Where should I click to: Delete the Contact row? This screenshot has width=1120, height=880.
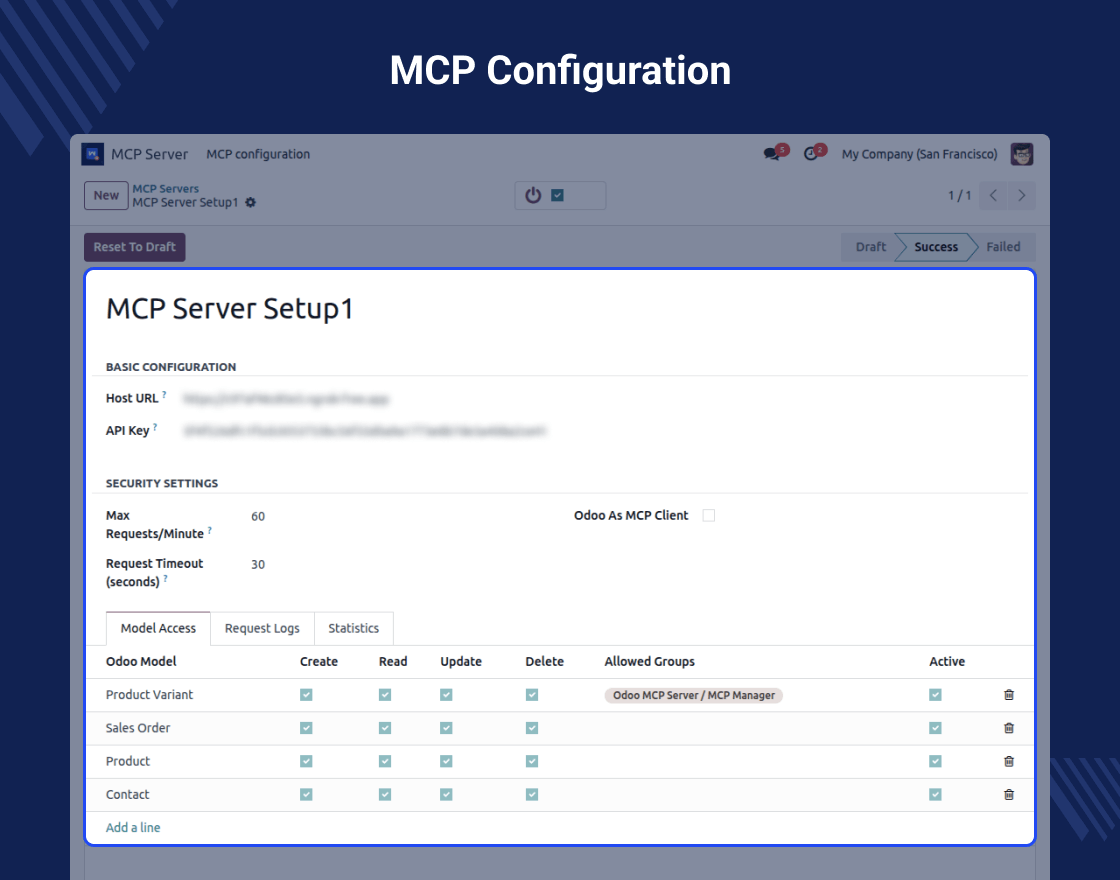(x=1009, y=794)
